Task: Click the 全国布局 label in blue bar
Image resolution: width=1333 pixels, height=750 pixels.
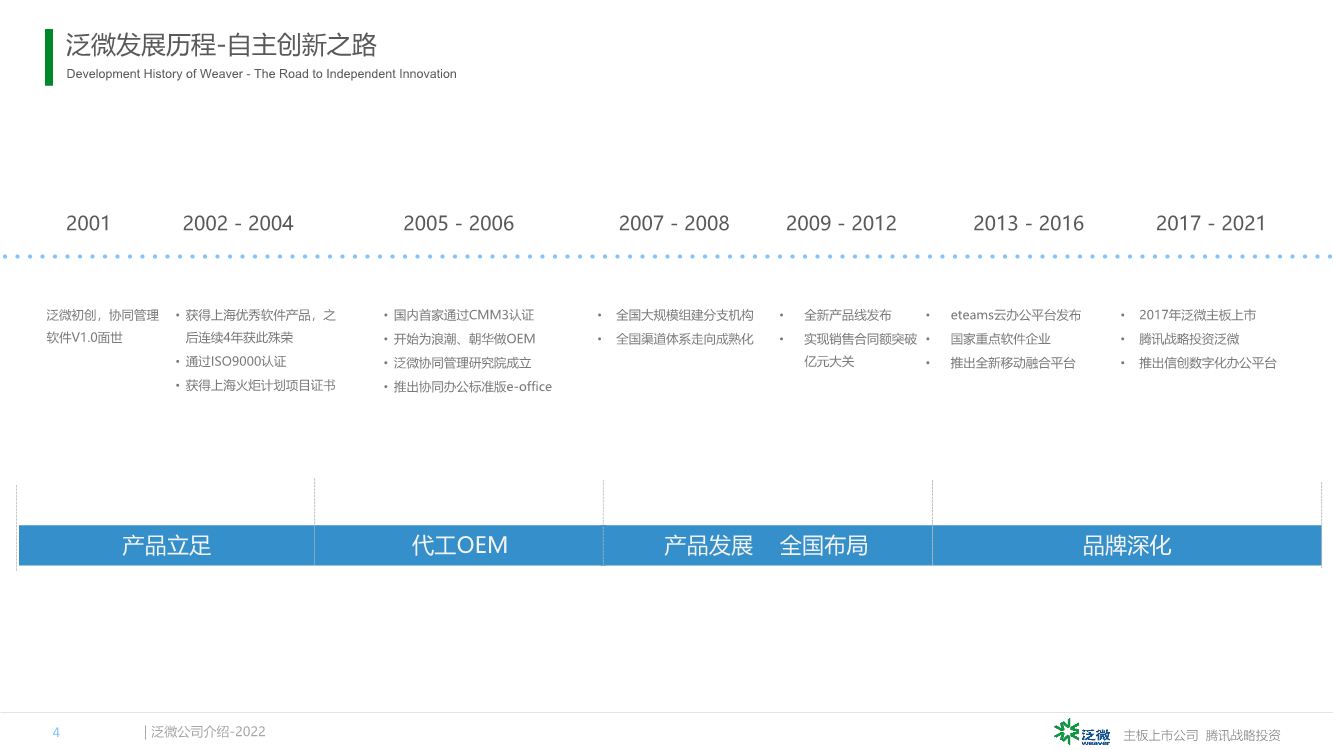Action: click(823, 546)
